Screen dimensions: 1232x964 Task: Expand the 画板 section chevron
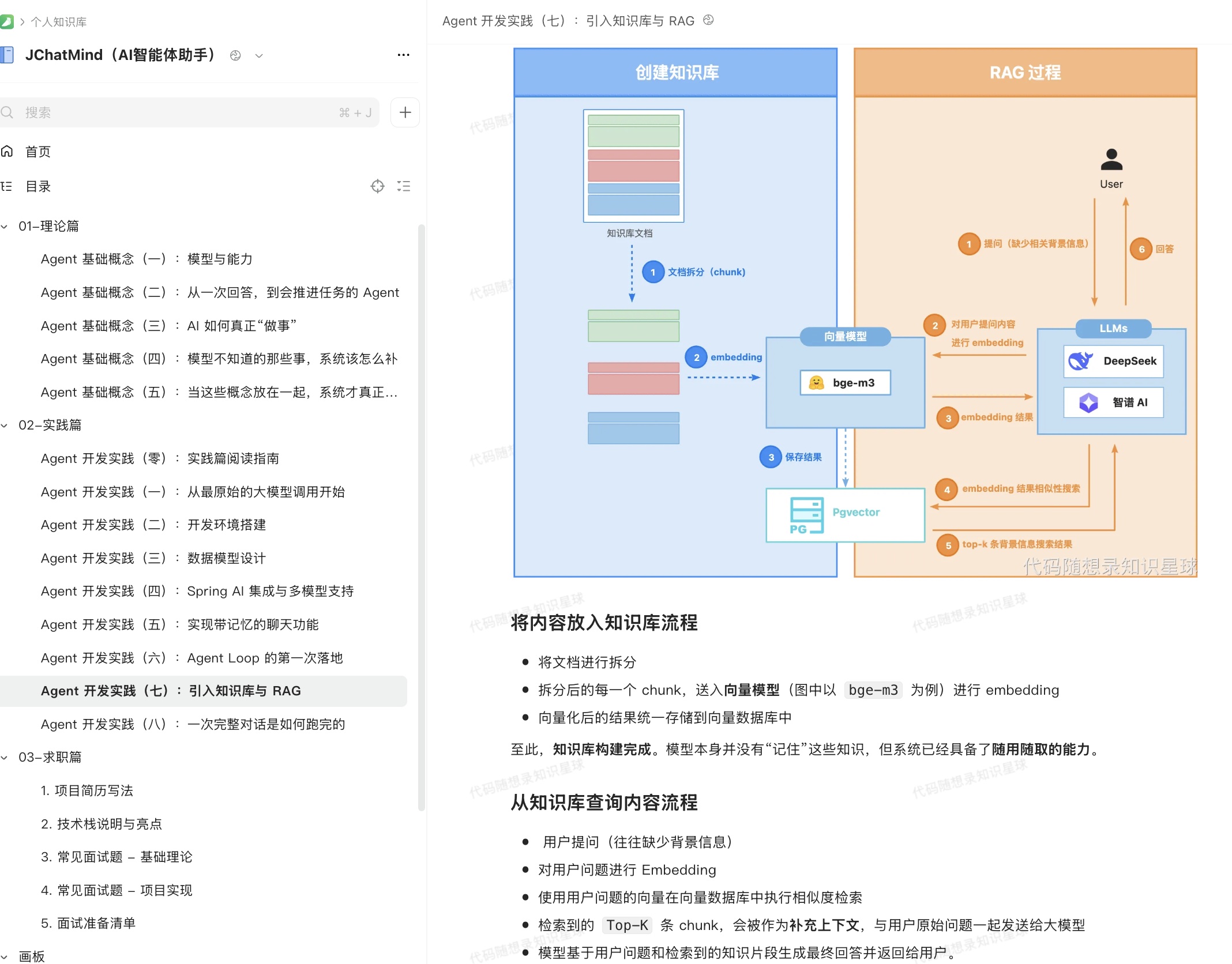click(5, 957)
